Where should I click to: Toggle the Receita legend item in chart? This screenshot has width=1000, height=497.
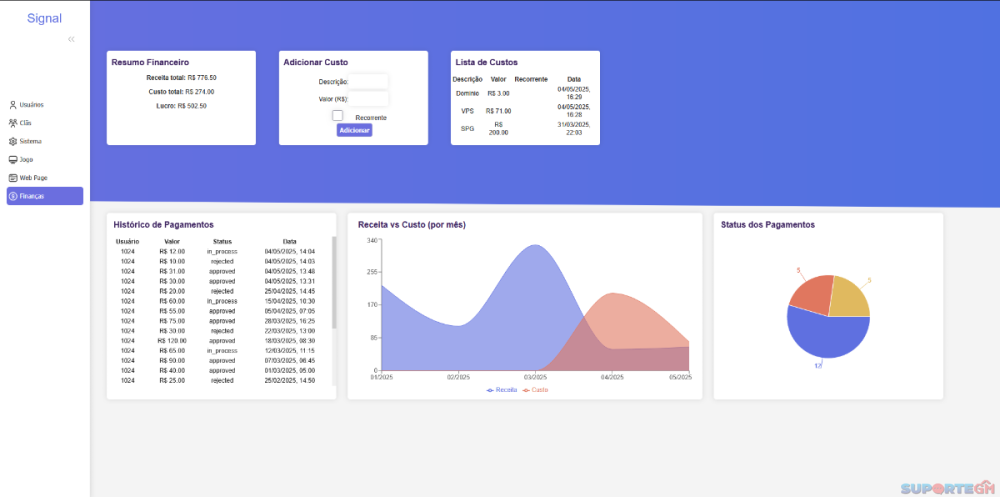point(502,389)
